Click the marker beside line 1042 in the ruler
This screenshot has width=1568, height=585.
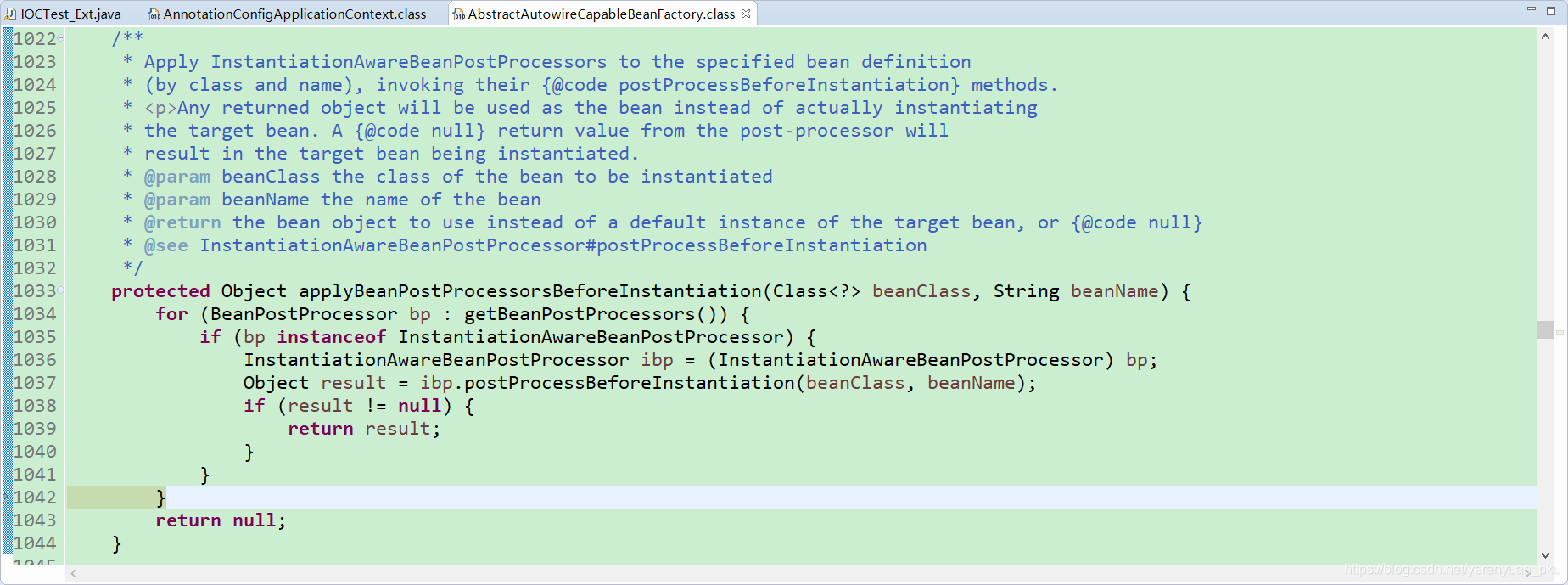(6, 497)
